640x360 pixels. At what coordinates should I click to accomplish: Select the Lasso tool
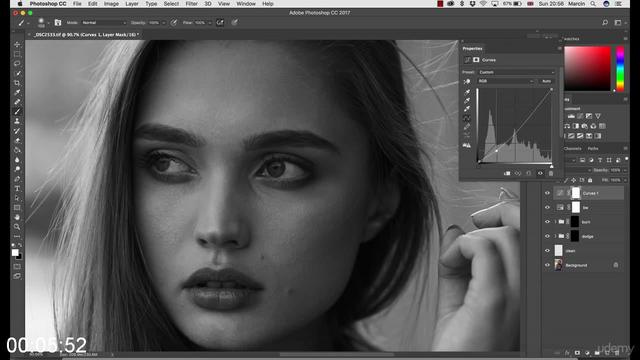point(17,64)
